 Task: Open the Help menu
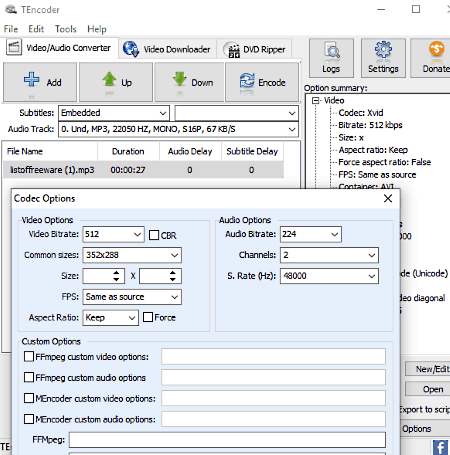click(x=97, y=29)
